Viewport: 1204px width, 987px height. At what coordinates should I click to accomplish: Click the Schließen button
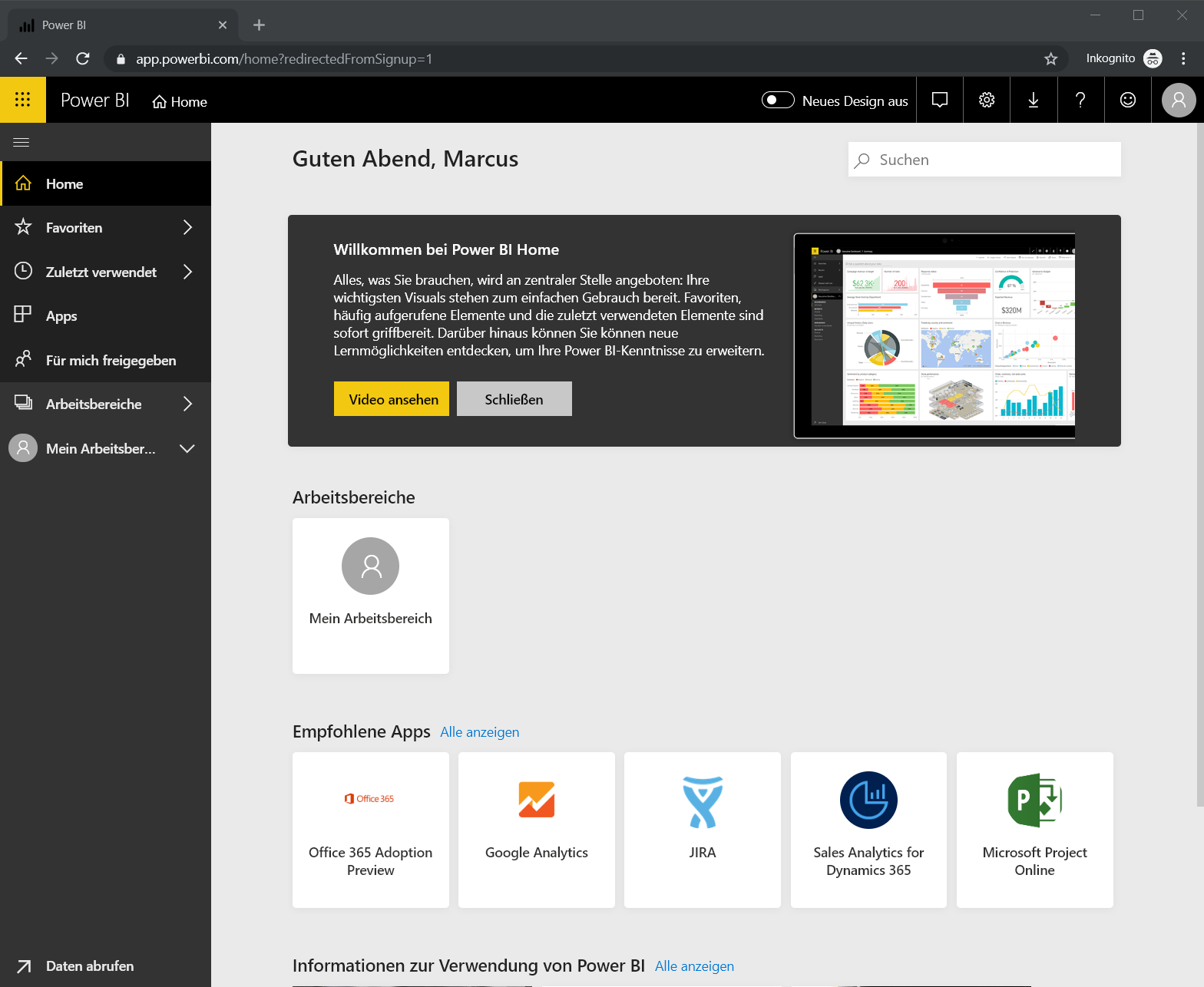click(514, 399)
